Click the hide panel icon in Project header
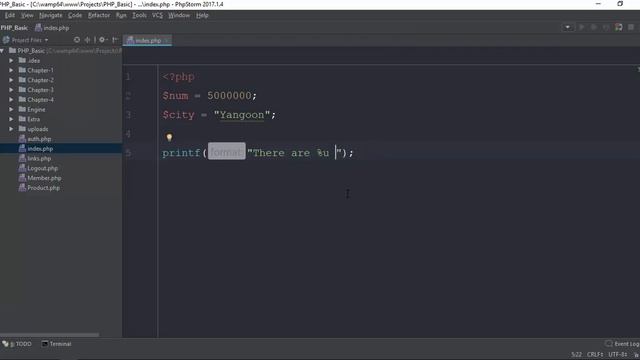640x360 pixels. [115, 40]
